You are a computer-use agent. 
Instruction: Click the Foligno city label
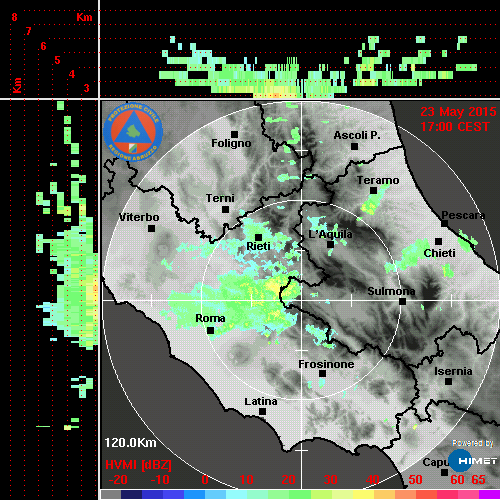pyautogui.click(x=231, y=143)
